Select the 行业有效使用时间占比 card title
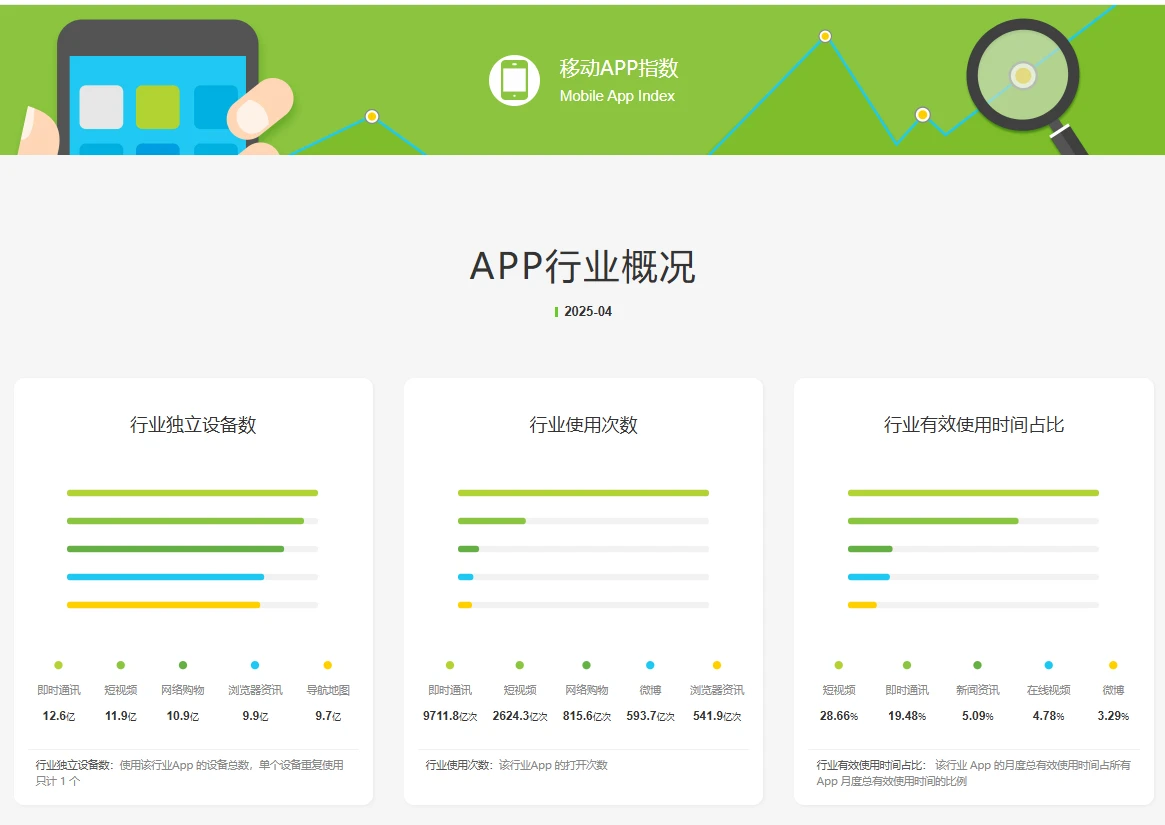 [x=972, y=424]
